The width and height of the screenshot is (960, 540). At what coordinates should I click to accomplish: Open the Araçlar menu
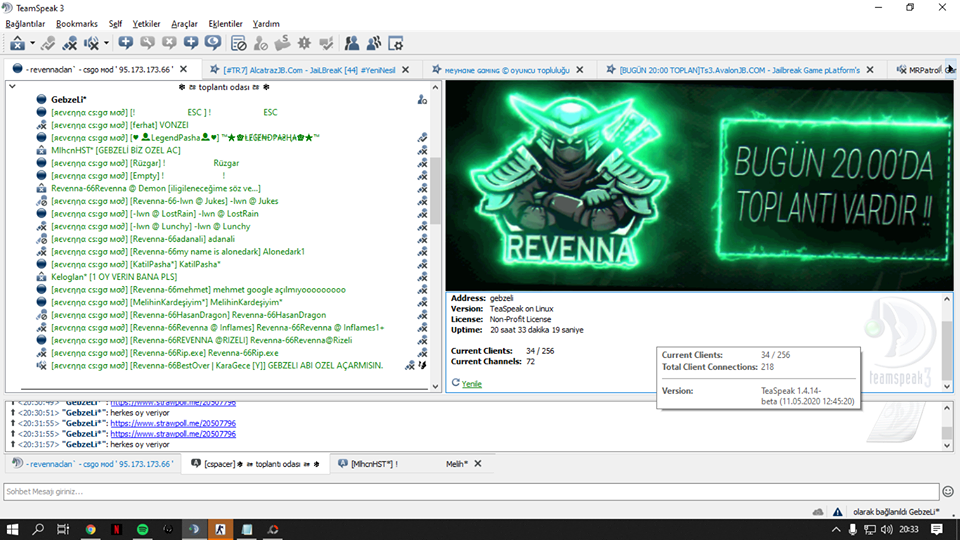184,24
